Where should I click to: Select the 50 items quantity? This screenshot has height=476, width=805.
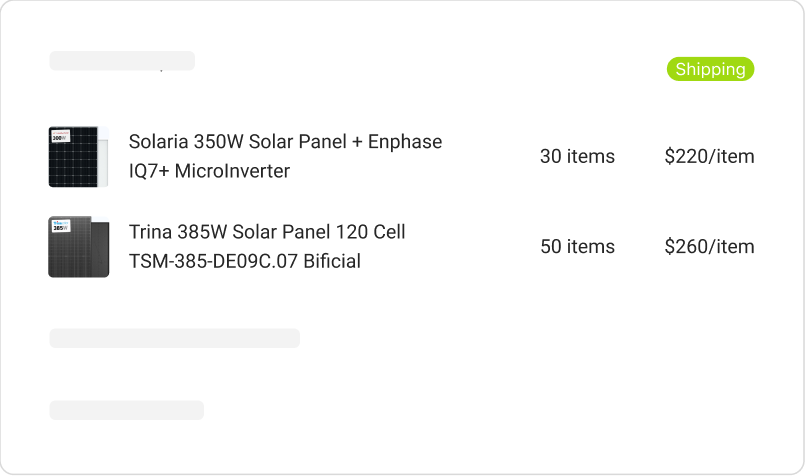coord(577,247)
